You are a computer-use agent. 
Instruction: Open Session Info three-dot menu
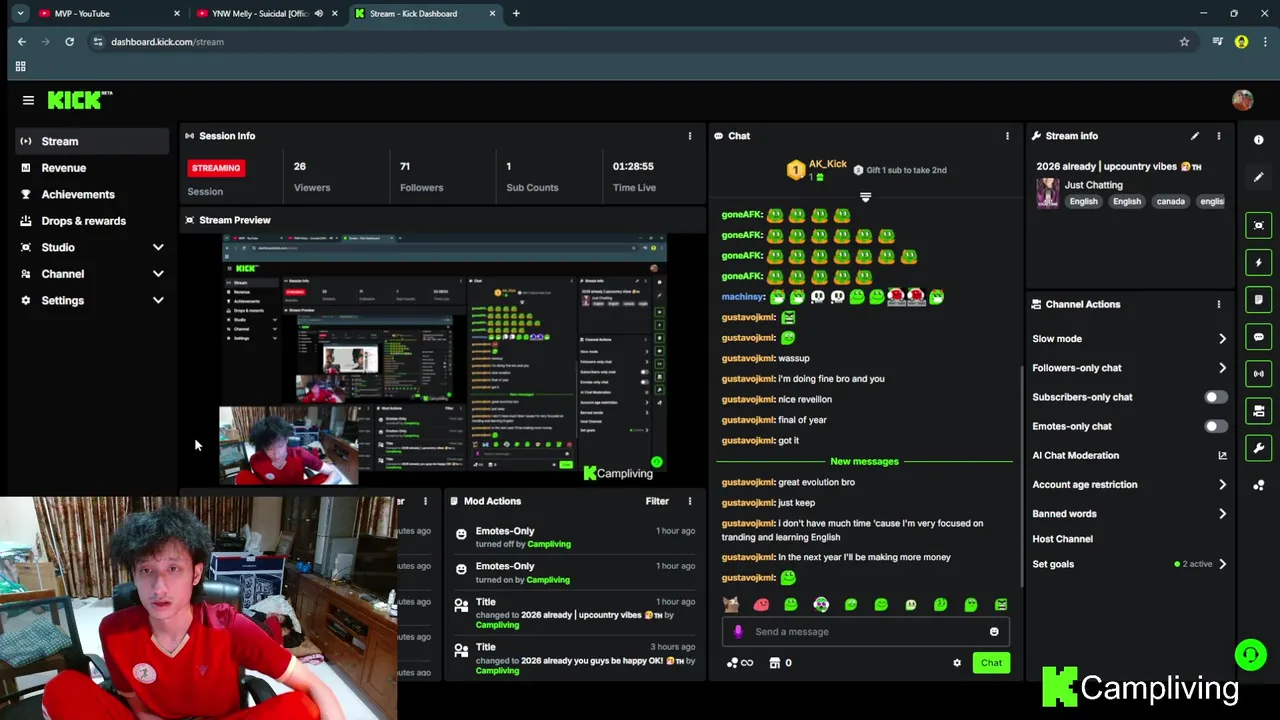coord(689,136)
